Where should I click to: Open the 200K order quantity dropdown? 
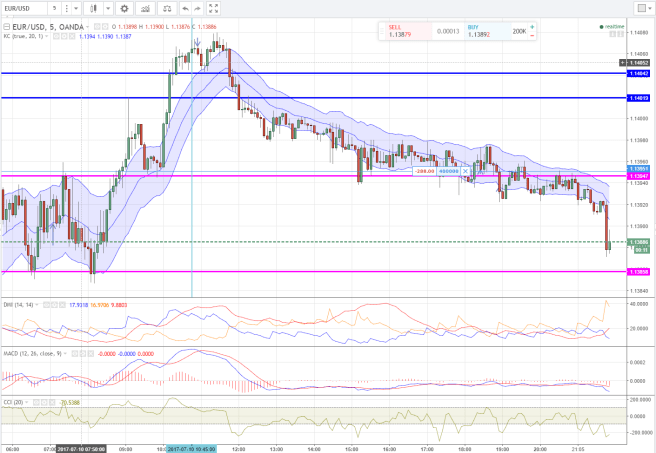click(x=522, y=32)
